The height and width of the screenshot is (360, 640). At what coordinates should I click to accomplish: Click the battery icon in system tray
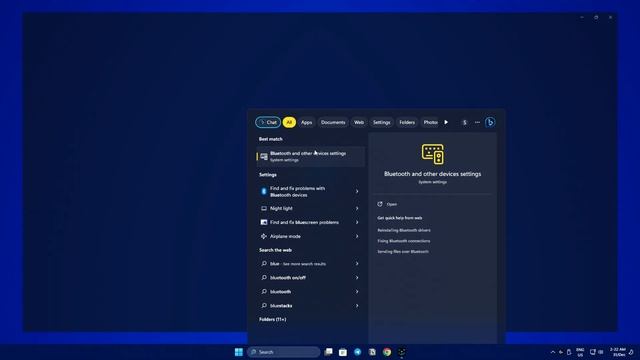coord(569,352)
